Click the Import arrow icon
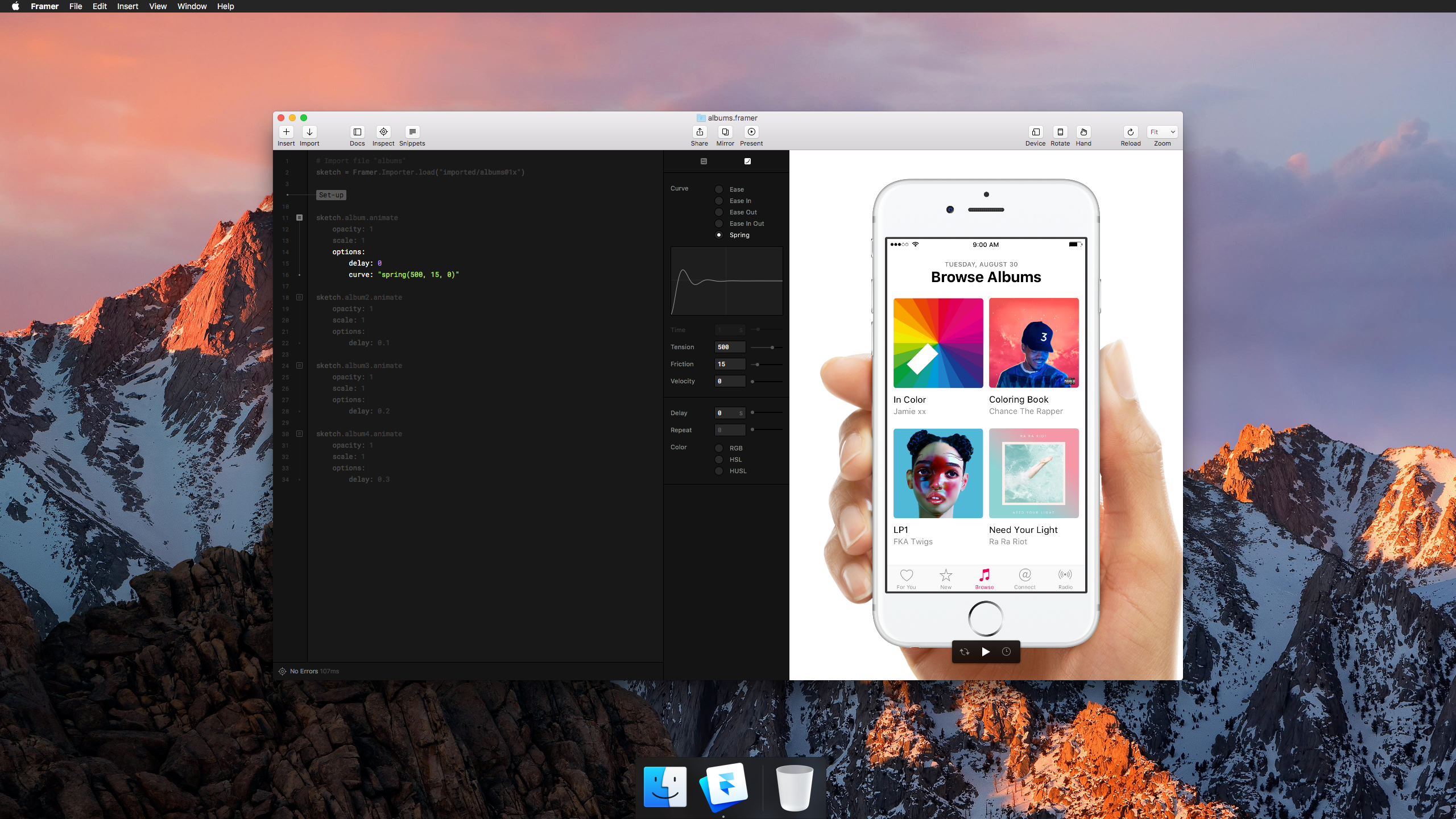 pos(309,132)
